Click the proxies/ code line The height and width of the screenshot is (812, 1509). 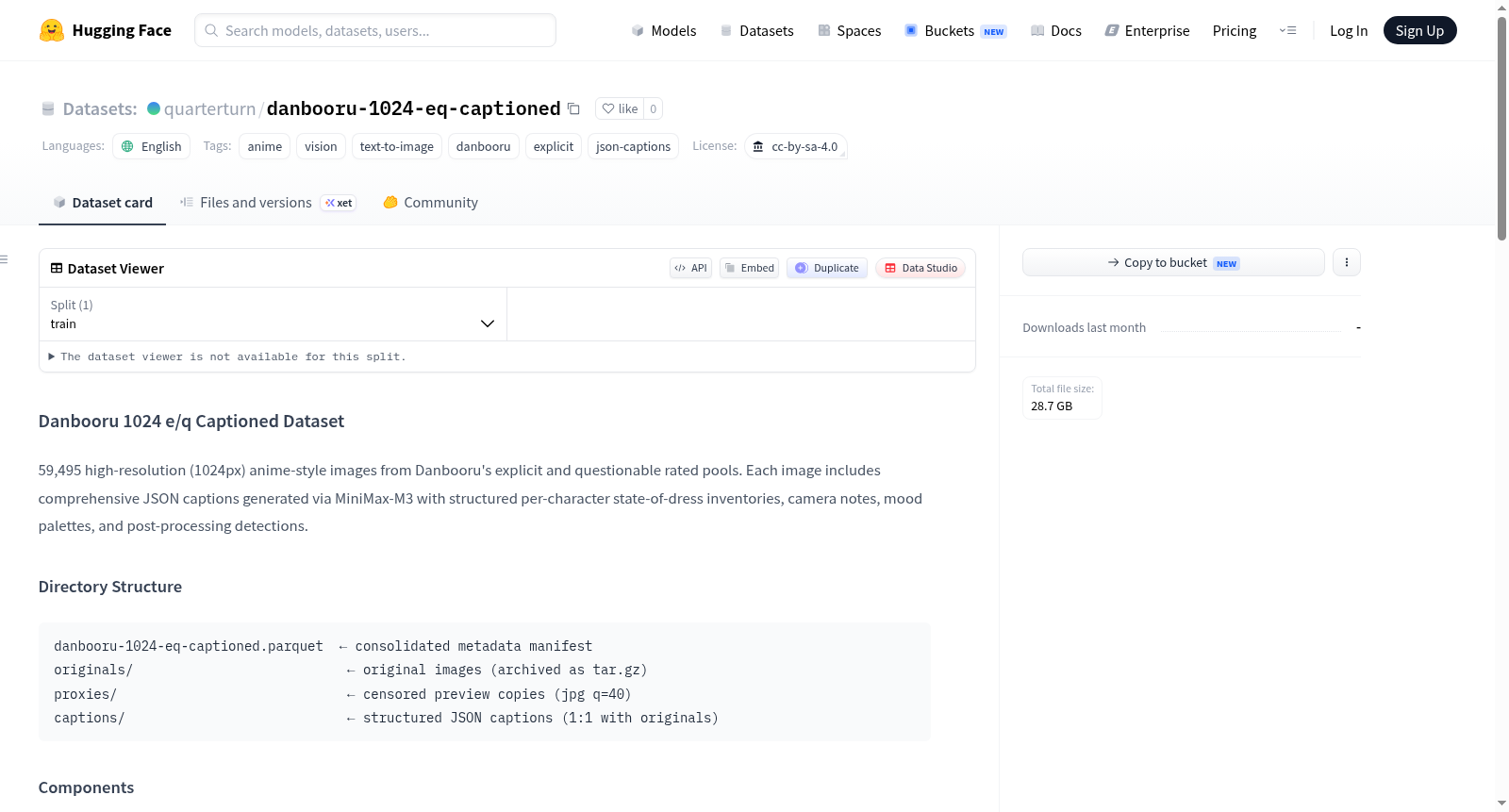(342, 694)
